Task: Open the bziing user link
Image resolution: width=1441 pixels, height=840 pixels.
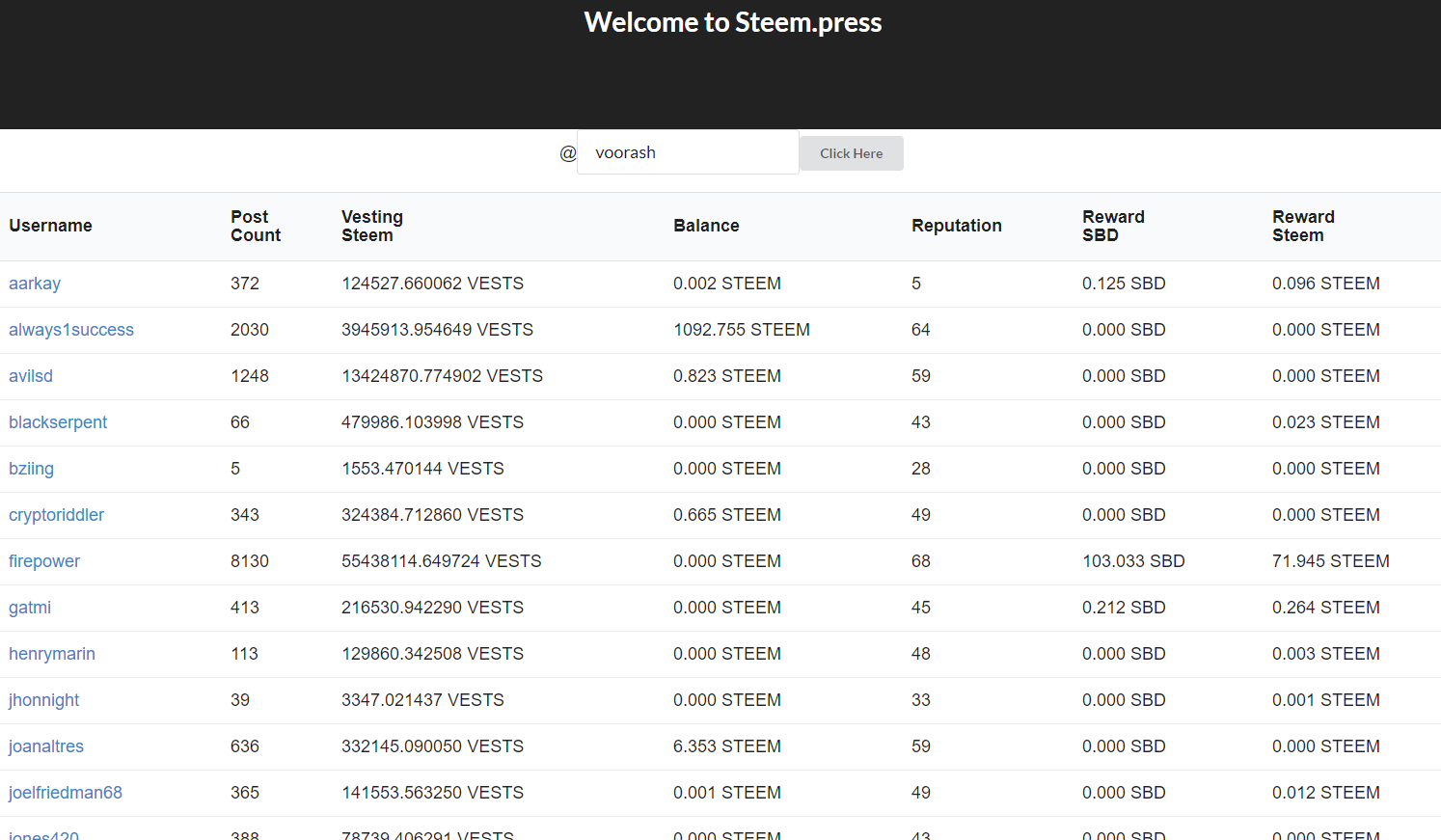Action: point(31,469)
